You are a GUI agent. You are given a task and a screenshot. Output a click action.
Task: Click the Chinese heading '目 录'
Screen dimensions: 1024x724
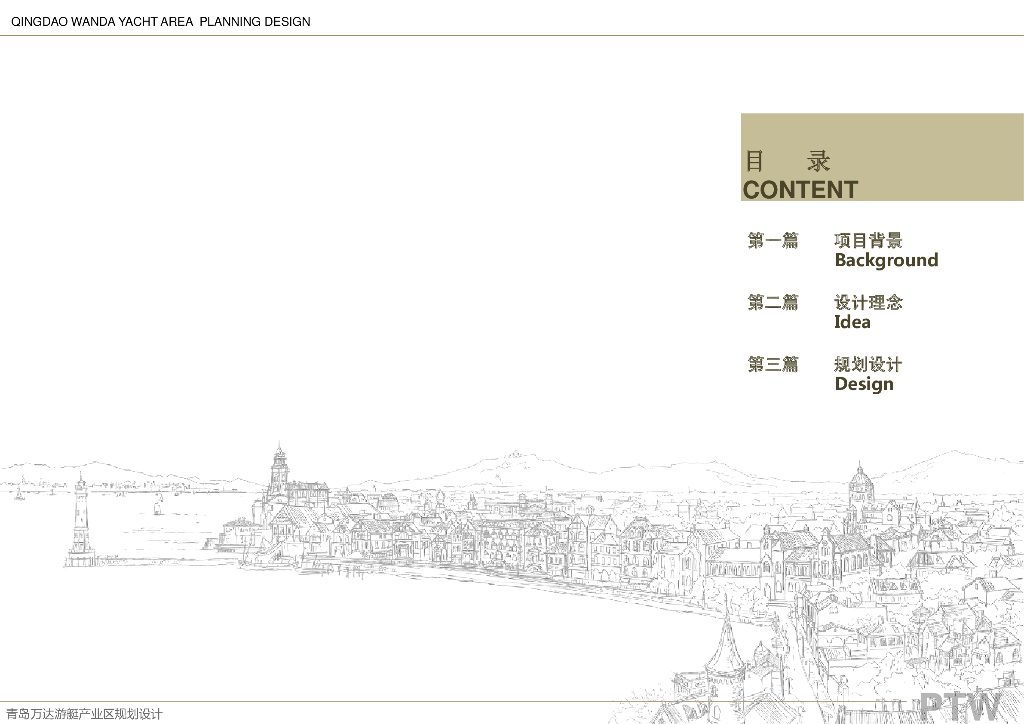(x=788, y=161)
